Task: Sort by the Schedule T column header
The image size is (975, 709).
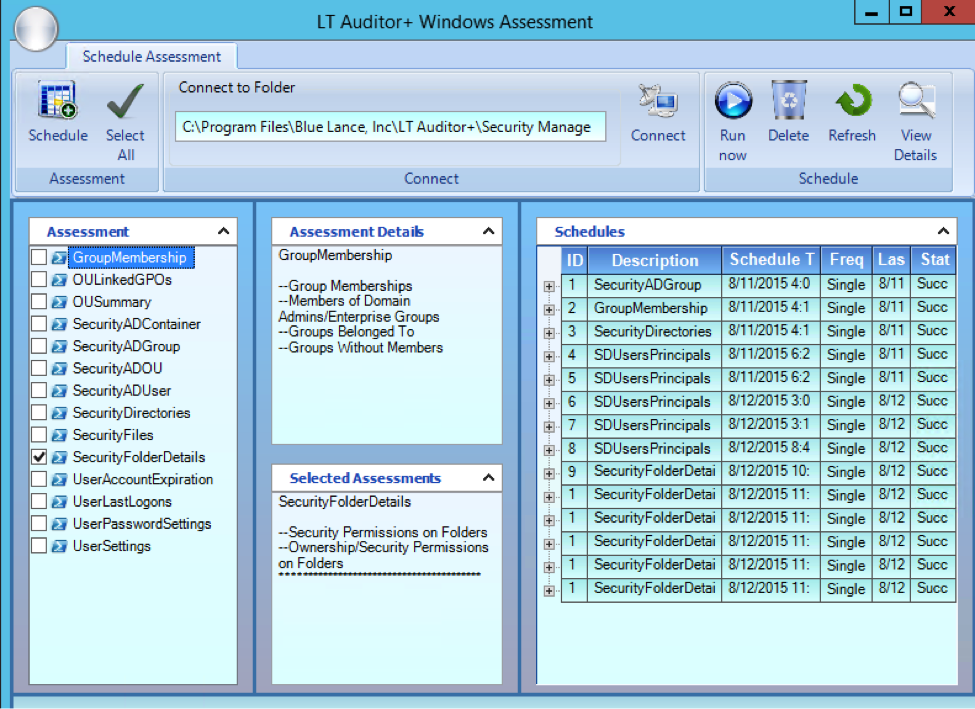Action: pyautogui.click(x=771, y=260)
